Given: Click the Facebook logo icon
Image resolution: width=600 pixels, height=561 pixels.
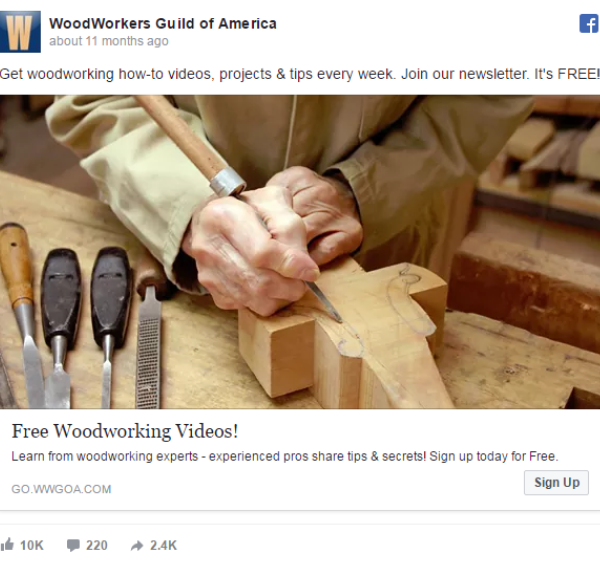Looking at the screenshot, I should point(589,24).
